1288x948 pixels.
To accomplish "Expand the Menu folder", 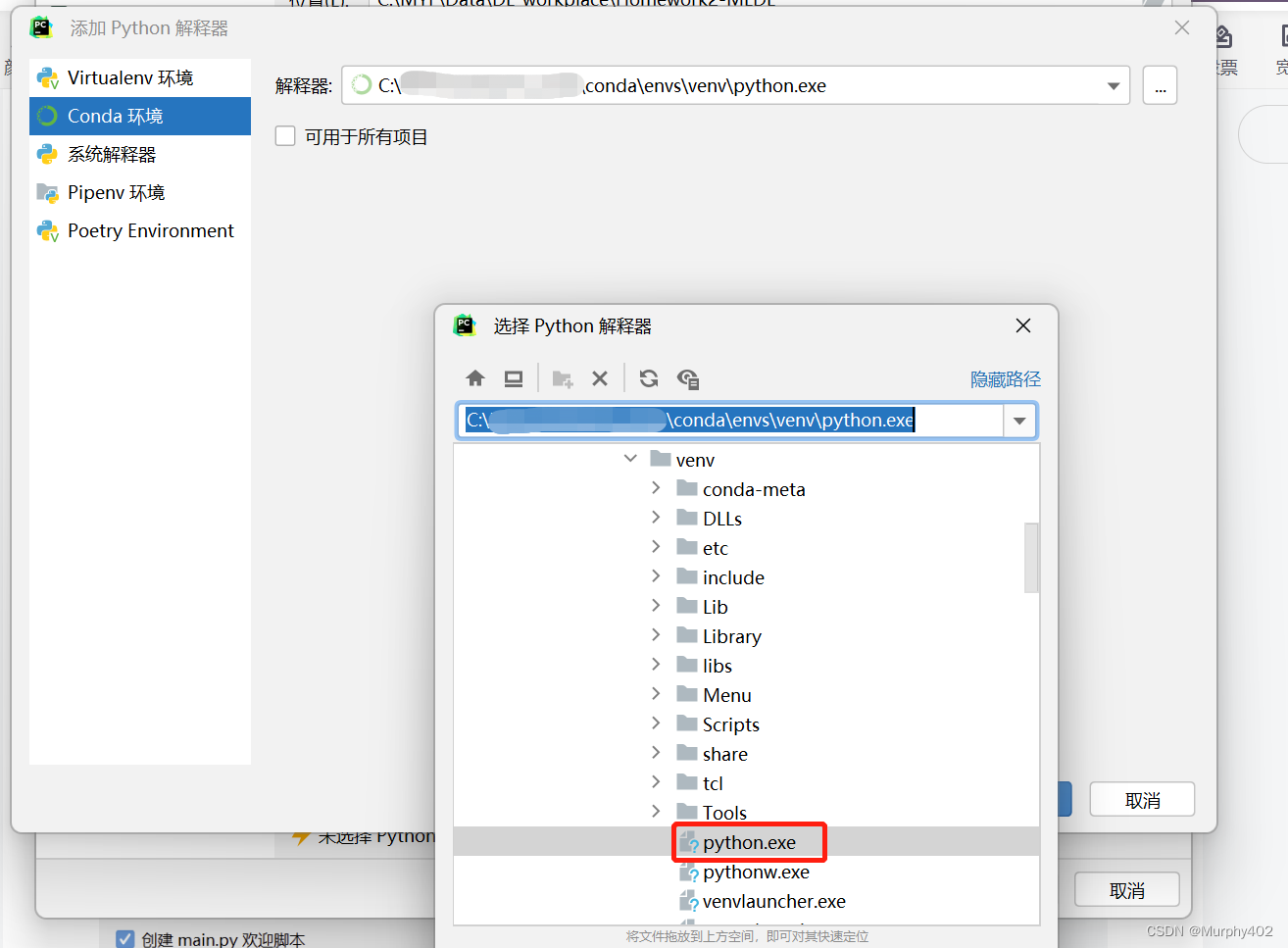I will [x=657, y=694].
